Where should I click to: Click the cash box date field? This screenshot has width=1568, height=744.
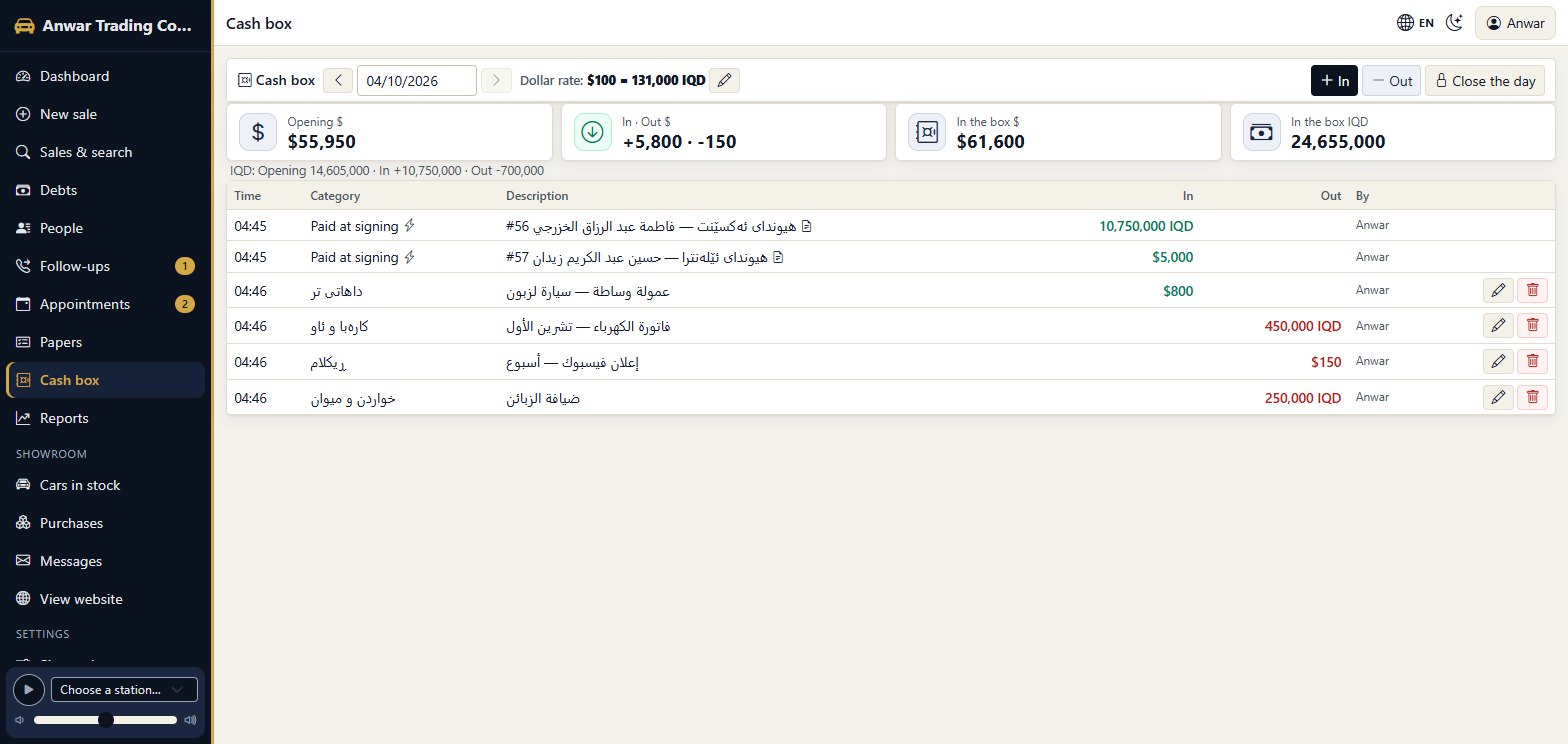pos(417,81)
